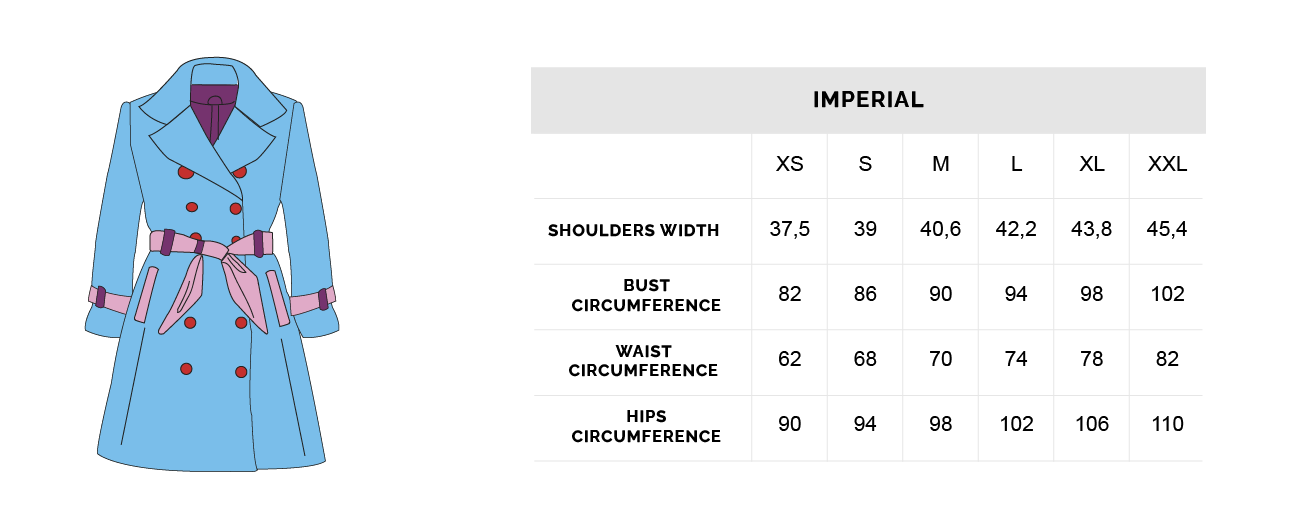Select the XXL size column header
The image size is (1293, 529).
point(1167,165)
